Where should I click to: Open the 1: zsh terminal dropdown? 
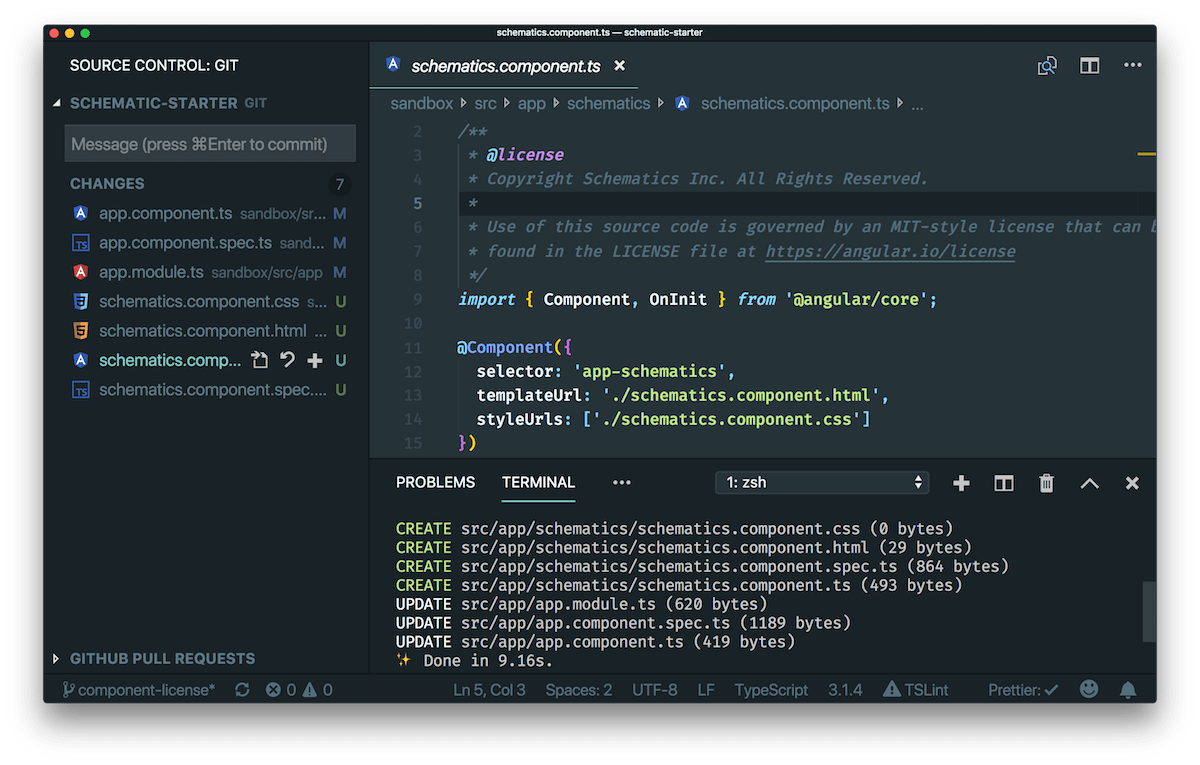pyautogui.click(x=822, y=483)
